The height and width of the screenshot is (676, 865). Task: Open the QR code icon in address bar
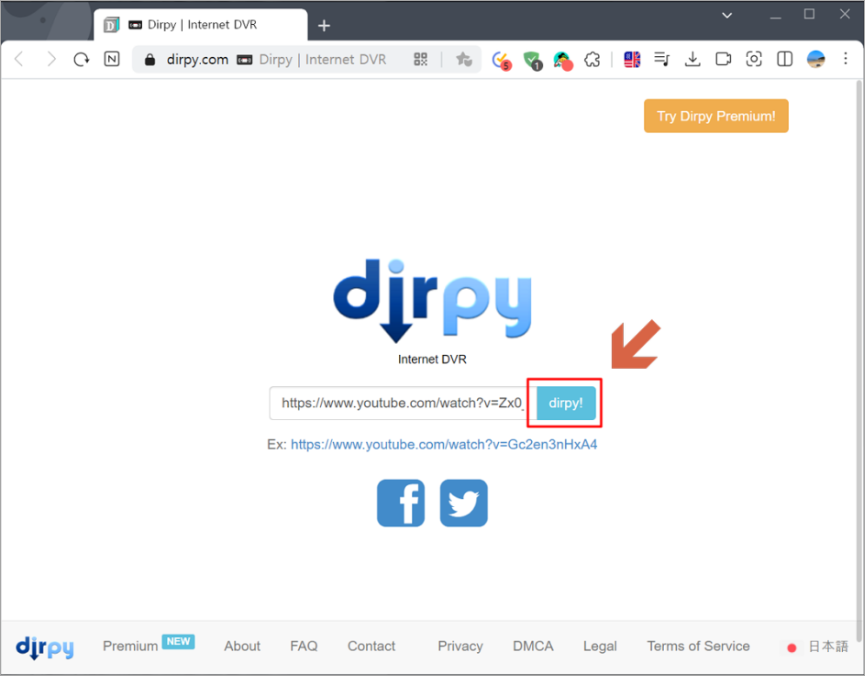[420, 59]
